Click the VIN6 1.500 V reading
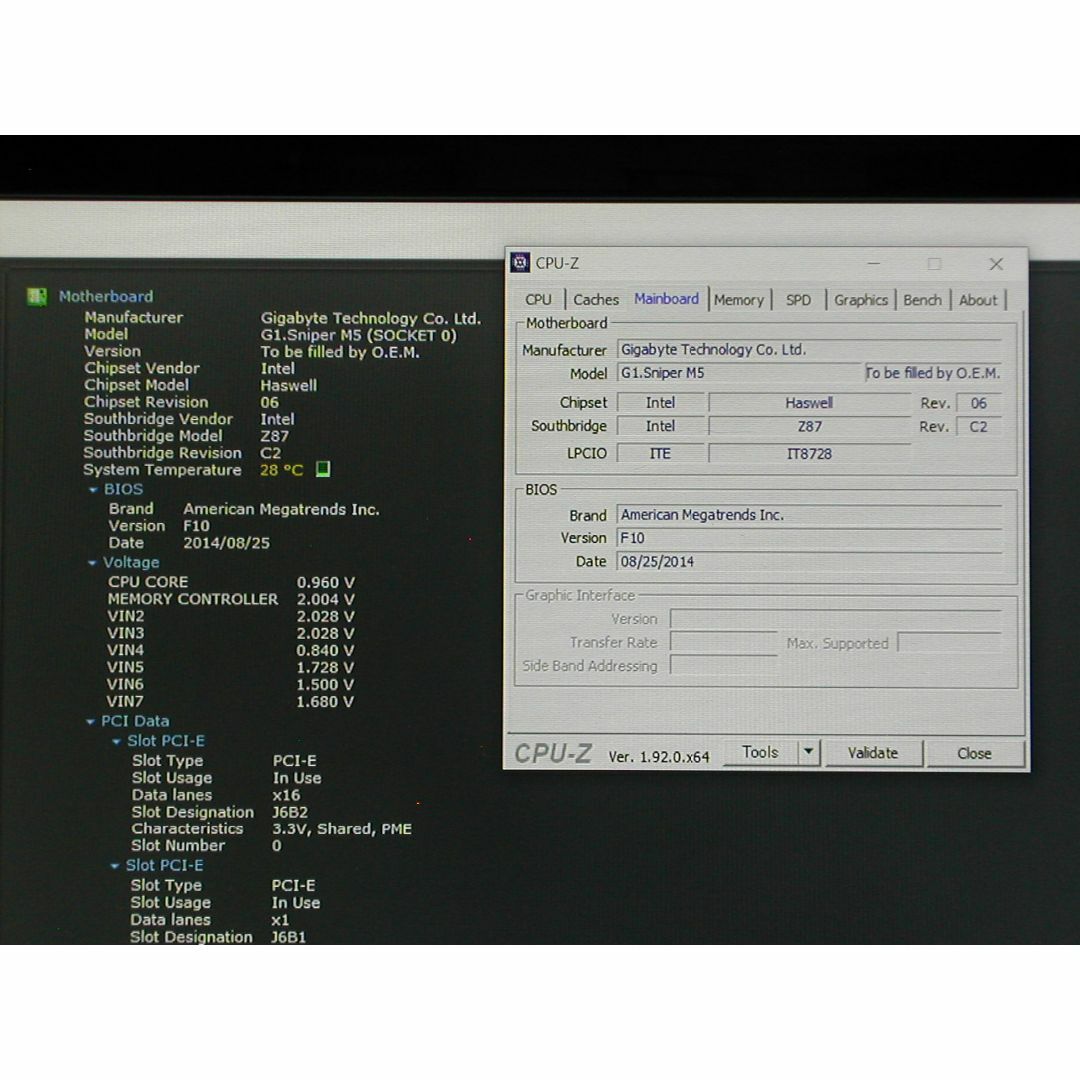 coord(324,685)
